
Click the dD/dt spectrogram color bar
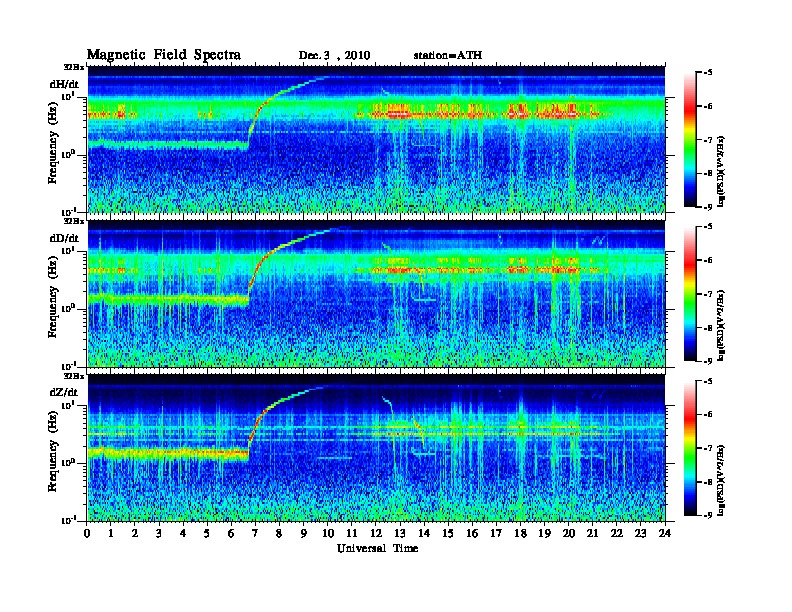click(x=690, y=294)
